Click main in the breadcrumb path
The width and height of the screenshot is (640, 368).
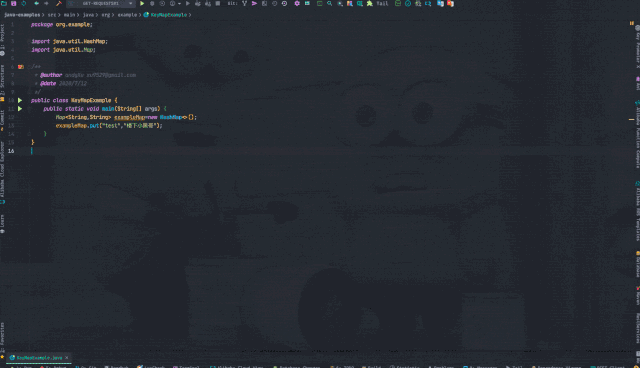click(x=69, y=15)
